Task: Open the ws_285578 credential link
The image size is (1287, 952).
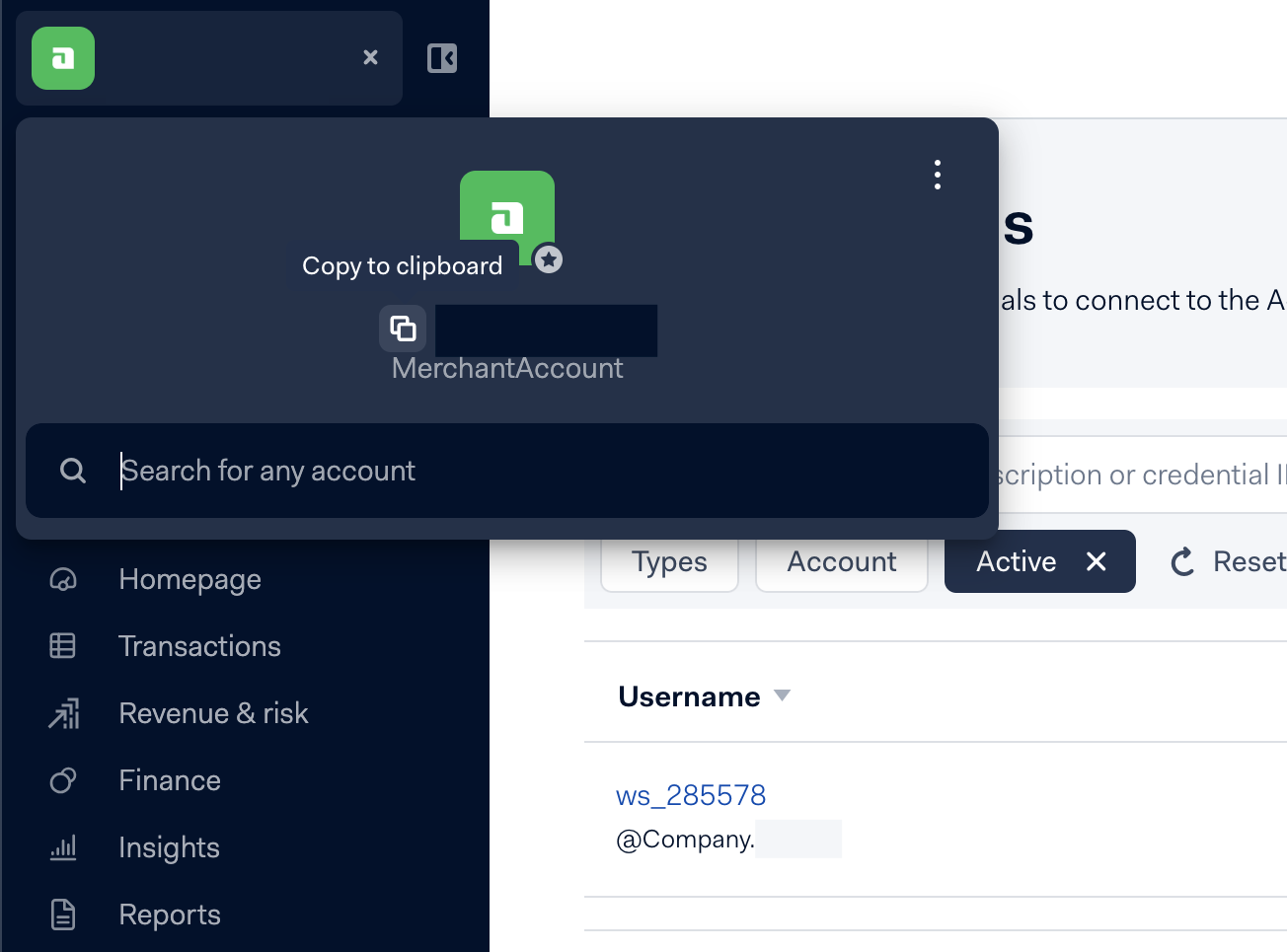Action: [691, 795]
